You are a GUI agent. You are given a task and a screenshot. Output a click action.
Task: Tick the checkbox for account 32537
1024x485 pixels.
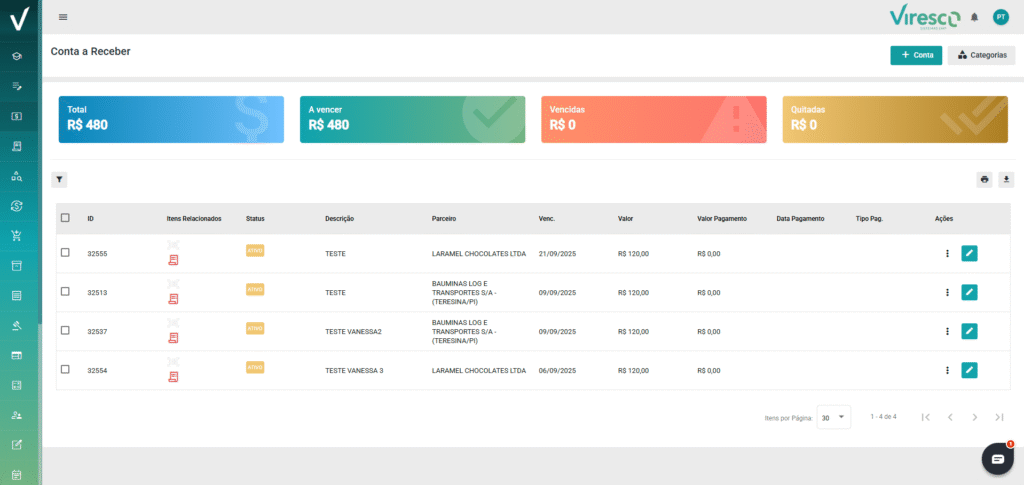point(65,330)
